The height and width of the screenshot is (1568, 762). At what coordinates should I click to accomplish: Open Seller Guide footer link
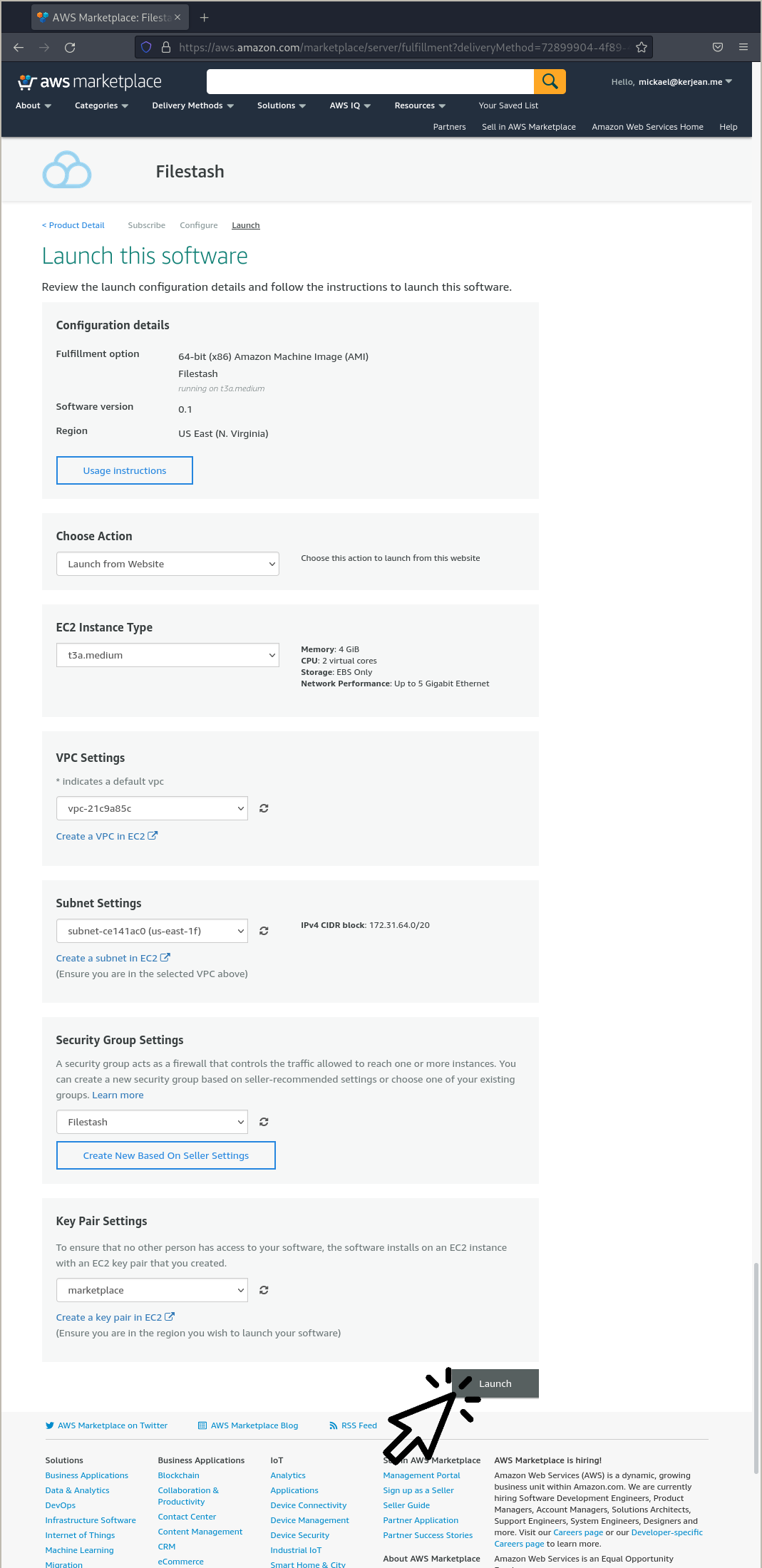pos(406,1505)
